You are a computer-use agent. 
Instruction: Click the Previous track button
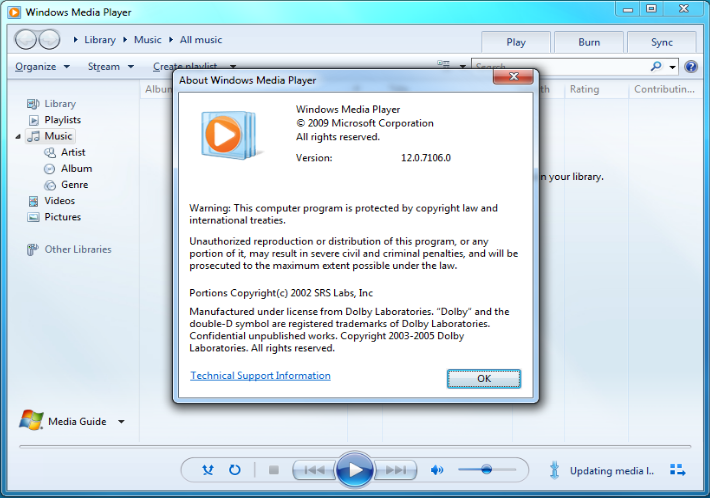[x=314, y=470]
